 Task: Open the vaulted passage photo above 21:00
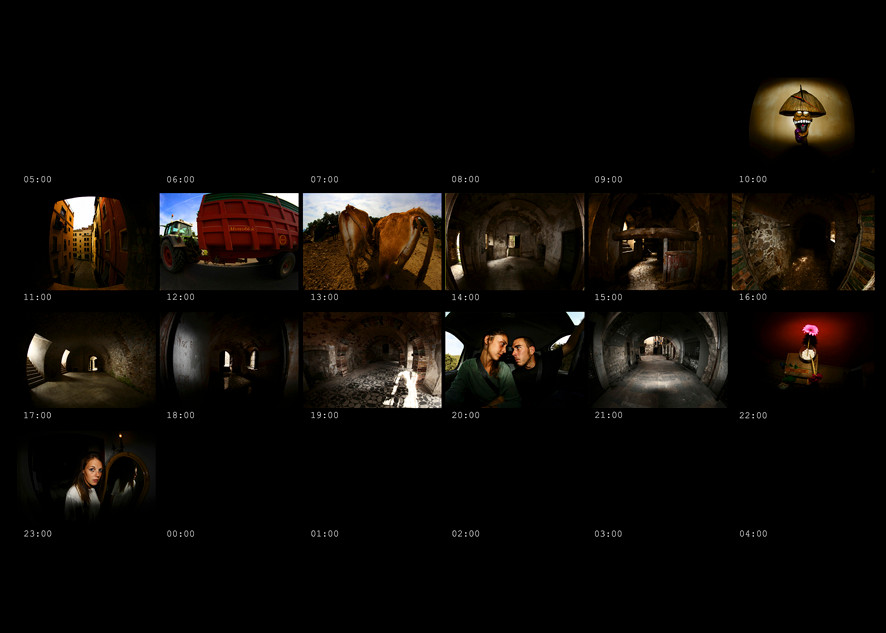pos(659,360)
